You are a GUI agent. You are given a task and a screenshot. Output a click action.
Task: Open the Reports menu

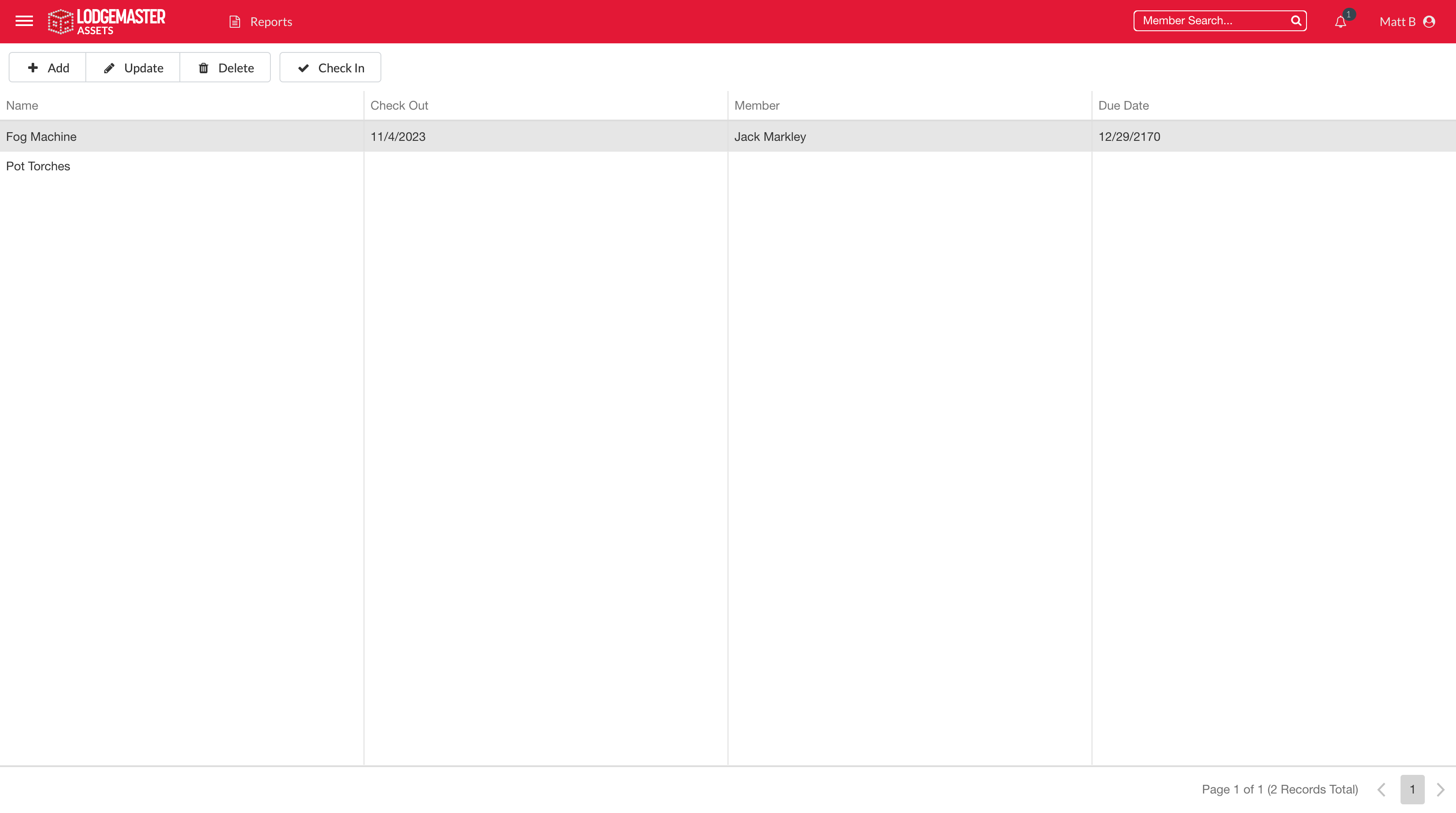click(271, 22)
